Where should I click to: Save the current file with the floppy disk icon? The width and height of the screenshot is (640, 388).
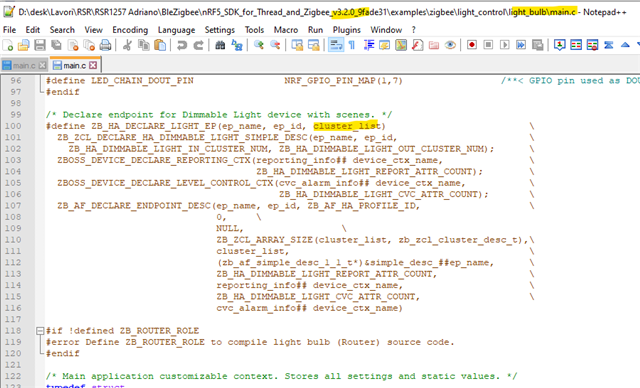(40, 45)
